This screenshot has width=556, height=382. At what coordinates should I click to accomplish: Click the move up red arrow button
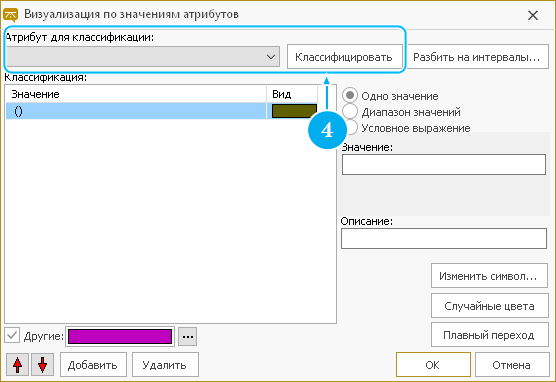click(x=17, y=364)
